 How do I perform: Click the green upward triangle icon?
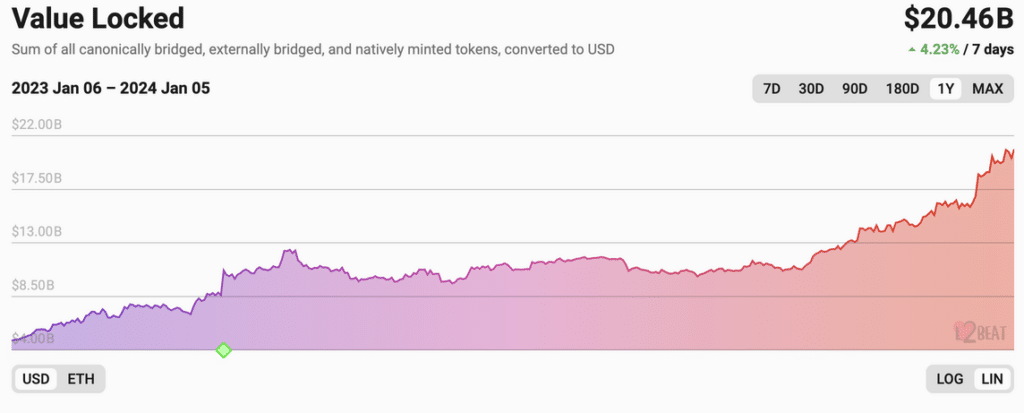911,48
